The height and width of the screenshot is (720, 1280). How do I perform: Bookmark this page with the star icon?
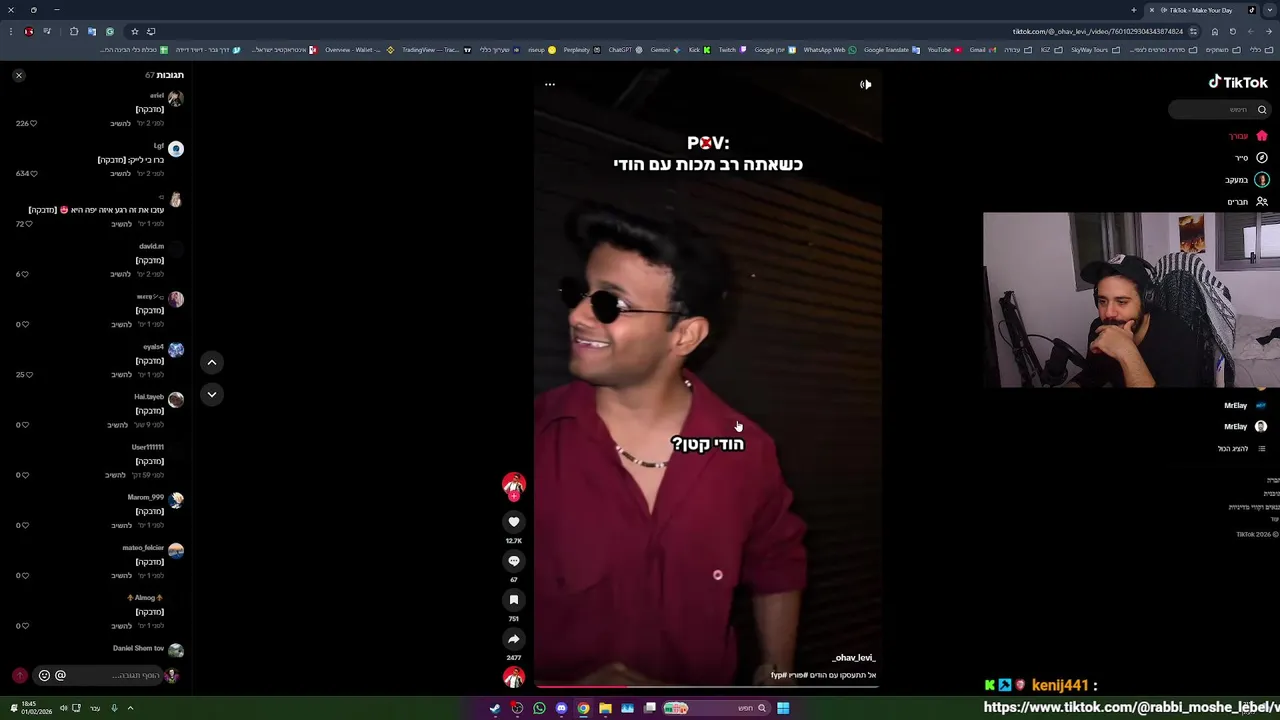(135, 31)
